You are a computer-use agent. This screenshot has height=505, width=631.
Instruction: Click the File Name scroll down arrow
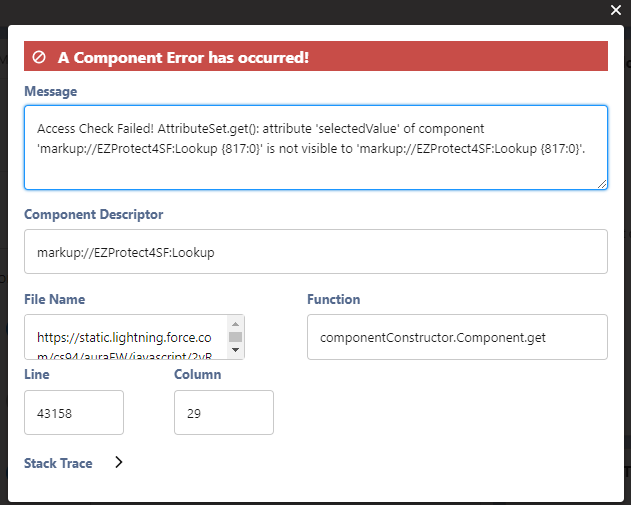[235, 350]
